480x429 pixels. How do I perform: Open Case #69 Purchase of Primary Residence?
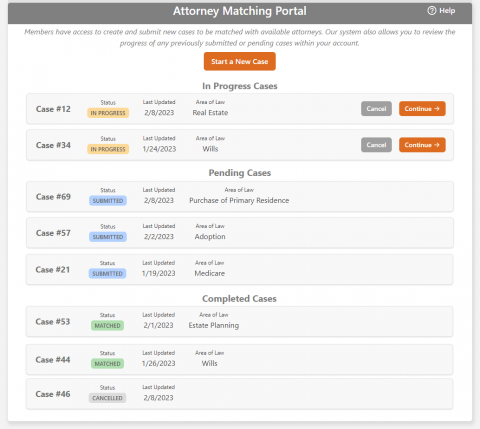click(240, 197)
